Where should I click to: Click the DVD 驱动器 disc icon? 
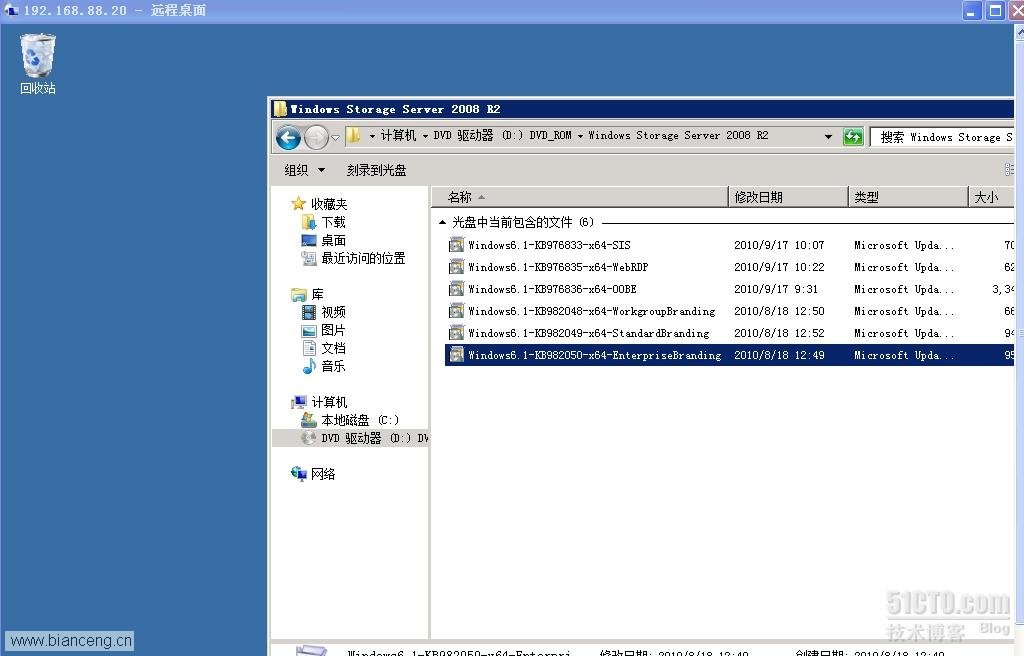(x=309, y=438)
